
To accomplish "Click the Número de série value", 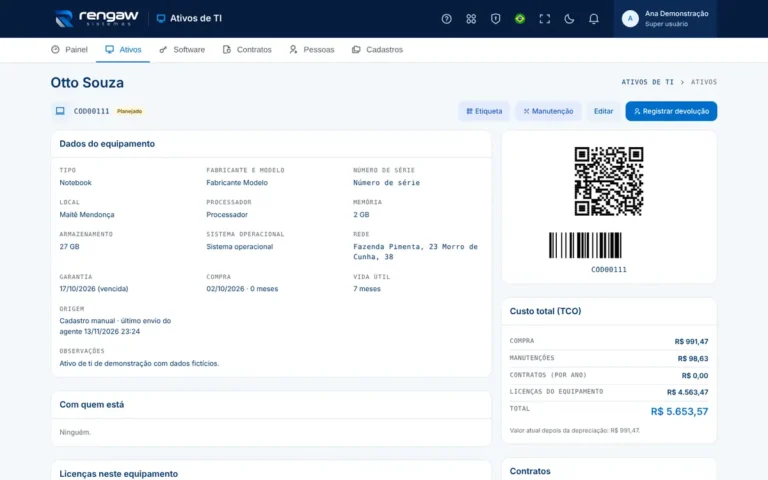I will (x=386, y=183).
